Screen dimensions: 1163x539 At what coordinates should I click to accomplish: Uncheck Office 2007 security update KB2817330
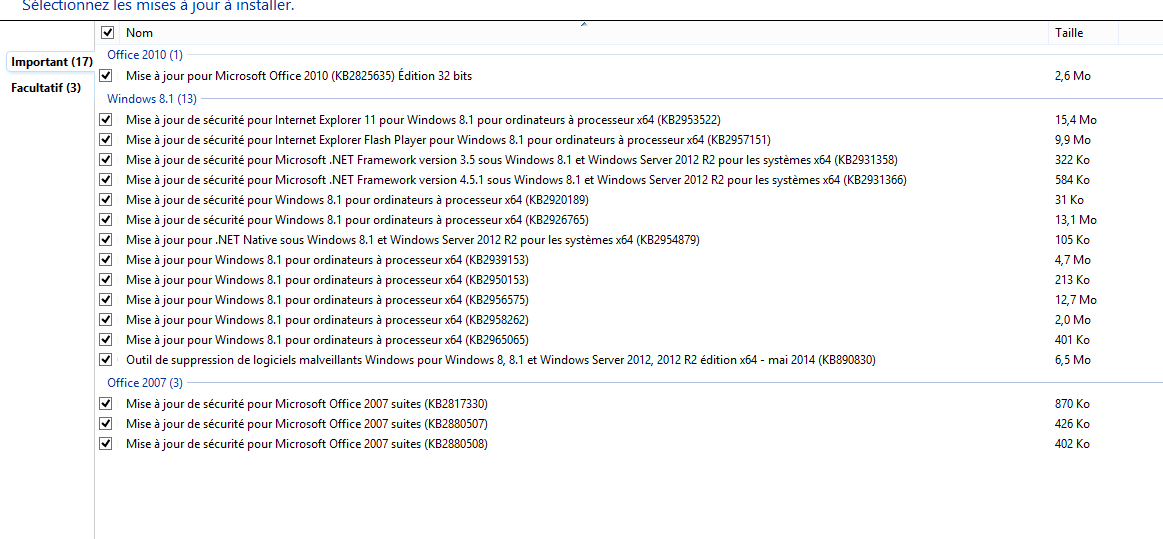[x=105, y=404]
